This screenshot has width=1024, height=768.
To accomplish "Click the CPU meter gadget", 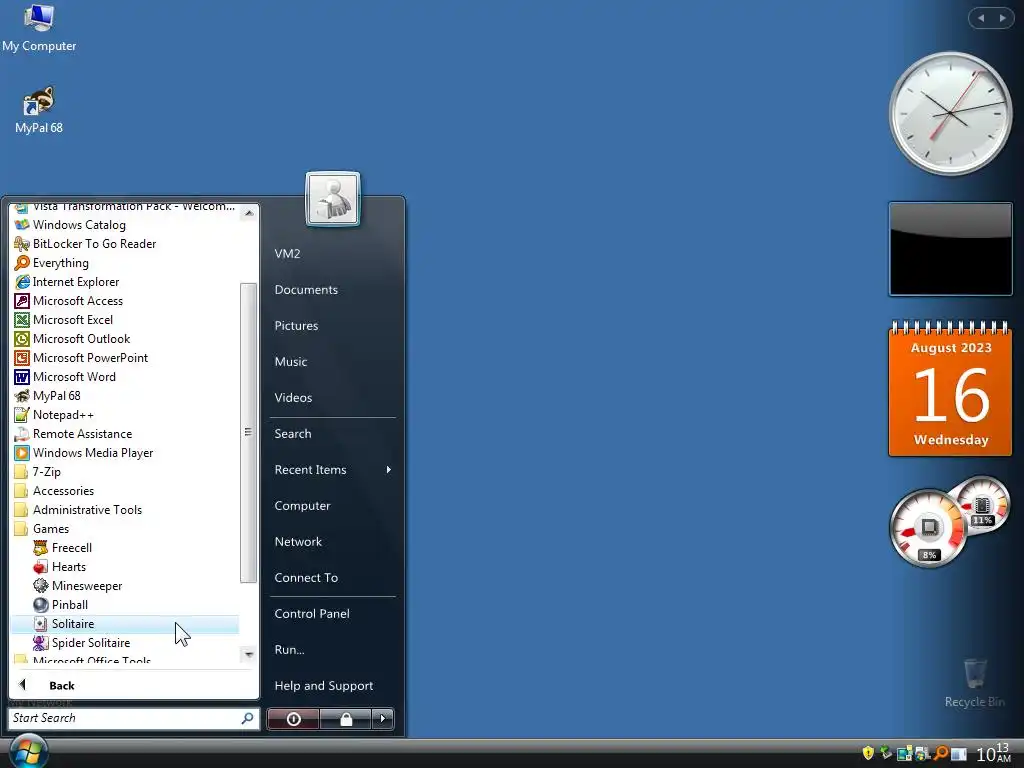I will pyautogui.click(x=928, y=528).
